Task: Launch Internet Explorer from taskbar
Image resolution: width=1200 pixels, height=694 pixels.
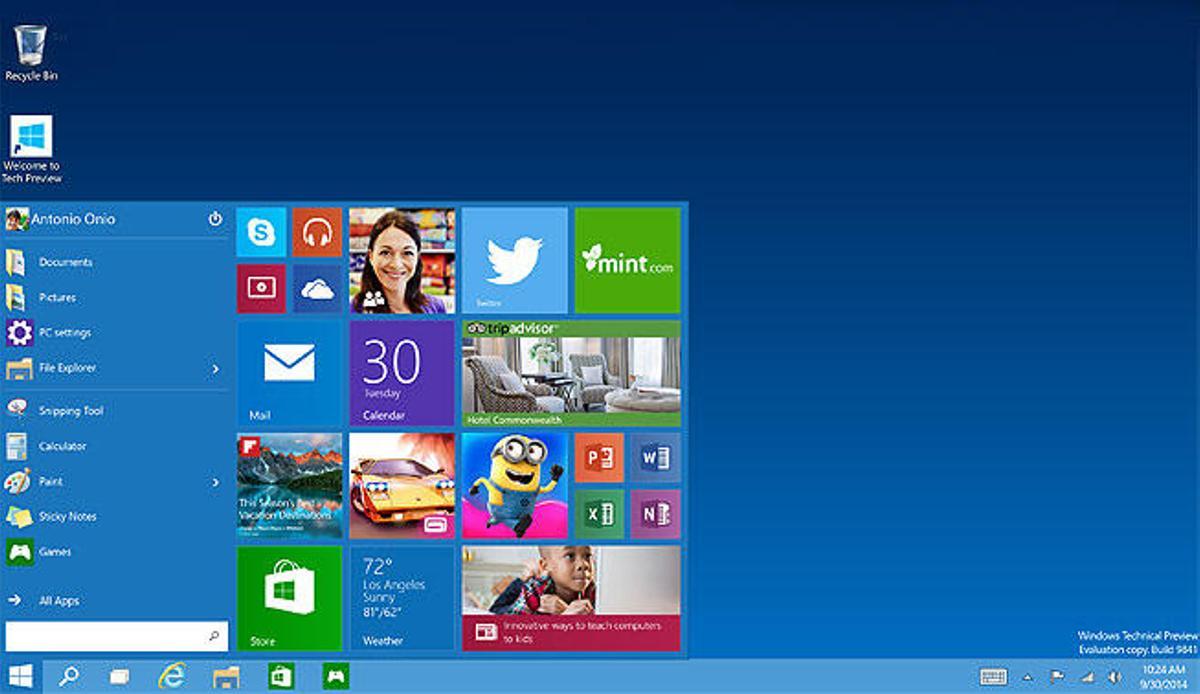Action: click(x=172, y=676)
